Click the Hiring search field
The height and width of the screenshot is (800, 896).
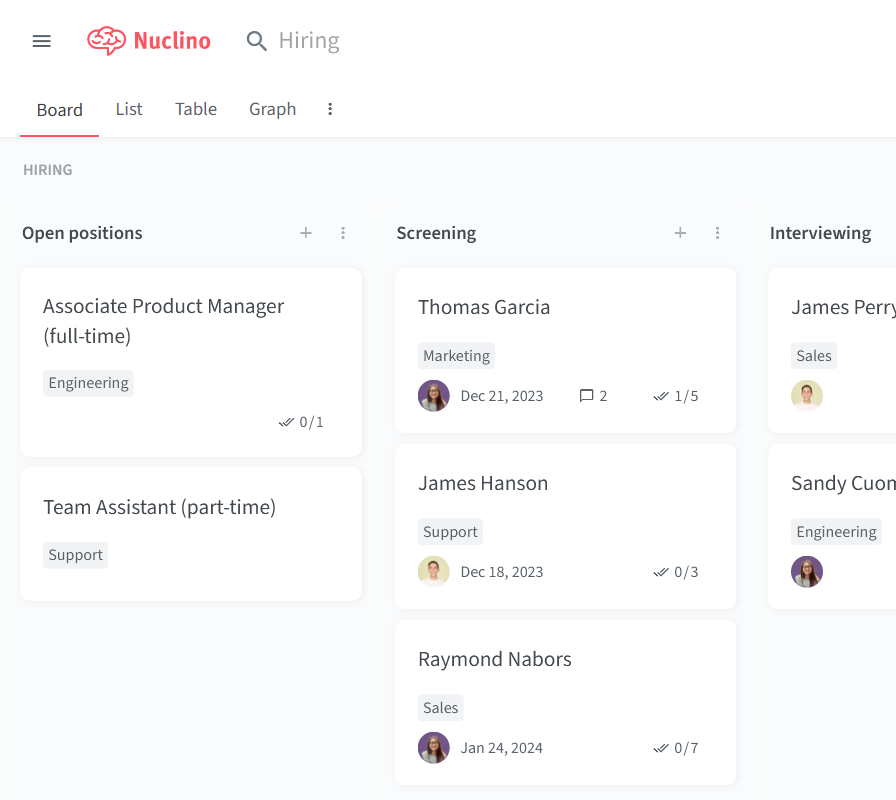309,41
